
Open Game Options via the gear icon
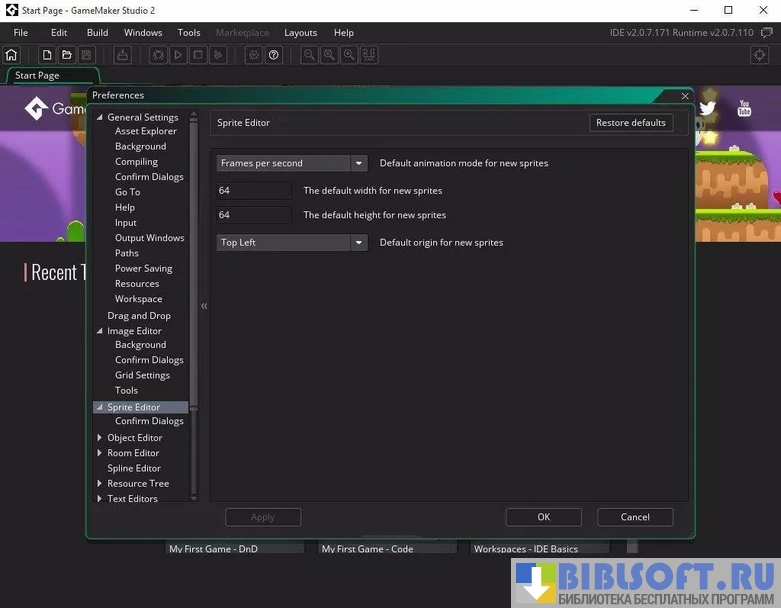click(x=254, y=55)
